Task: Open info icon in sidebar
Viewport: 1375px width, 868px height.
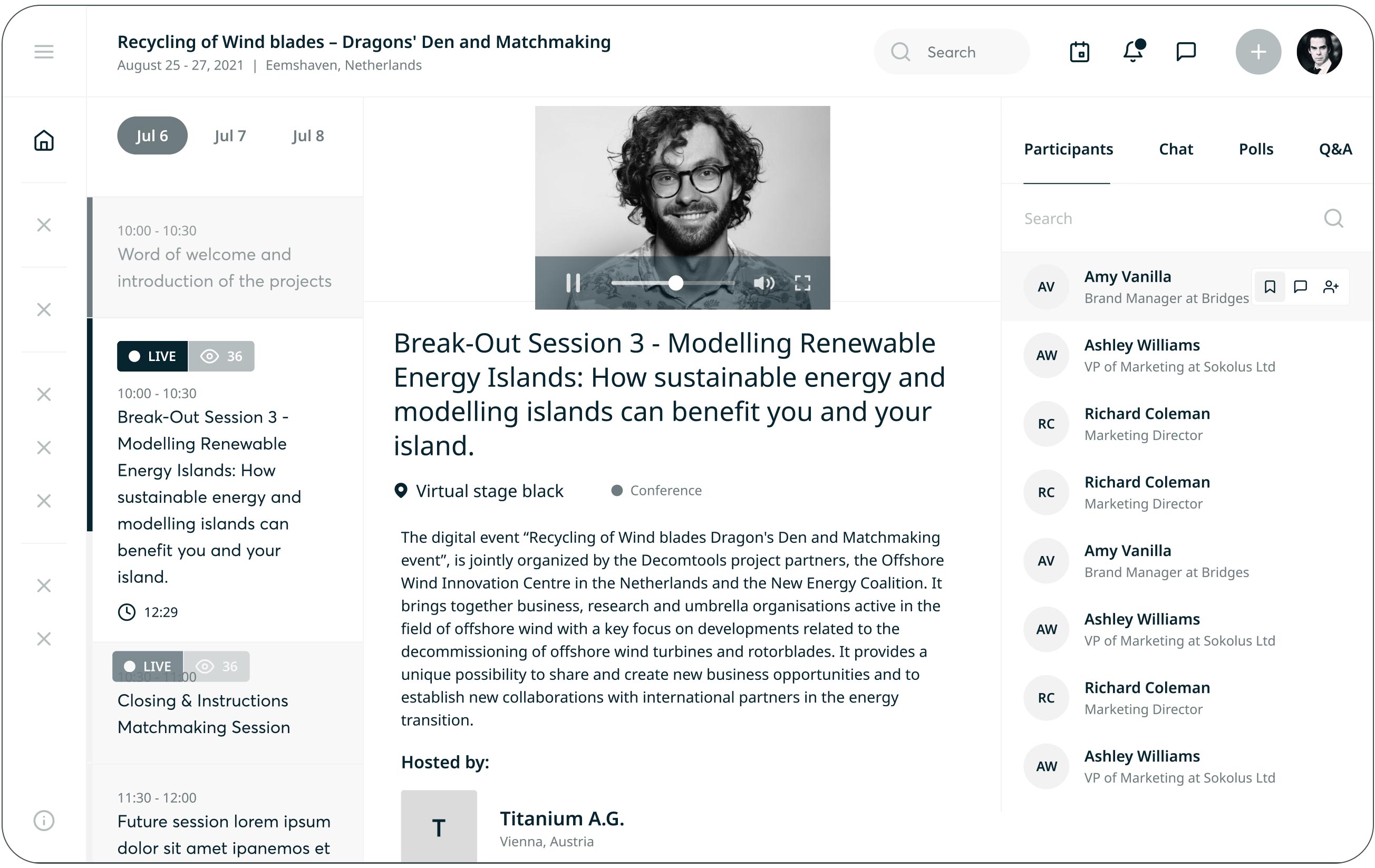Action: coord(43,820)
